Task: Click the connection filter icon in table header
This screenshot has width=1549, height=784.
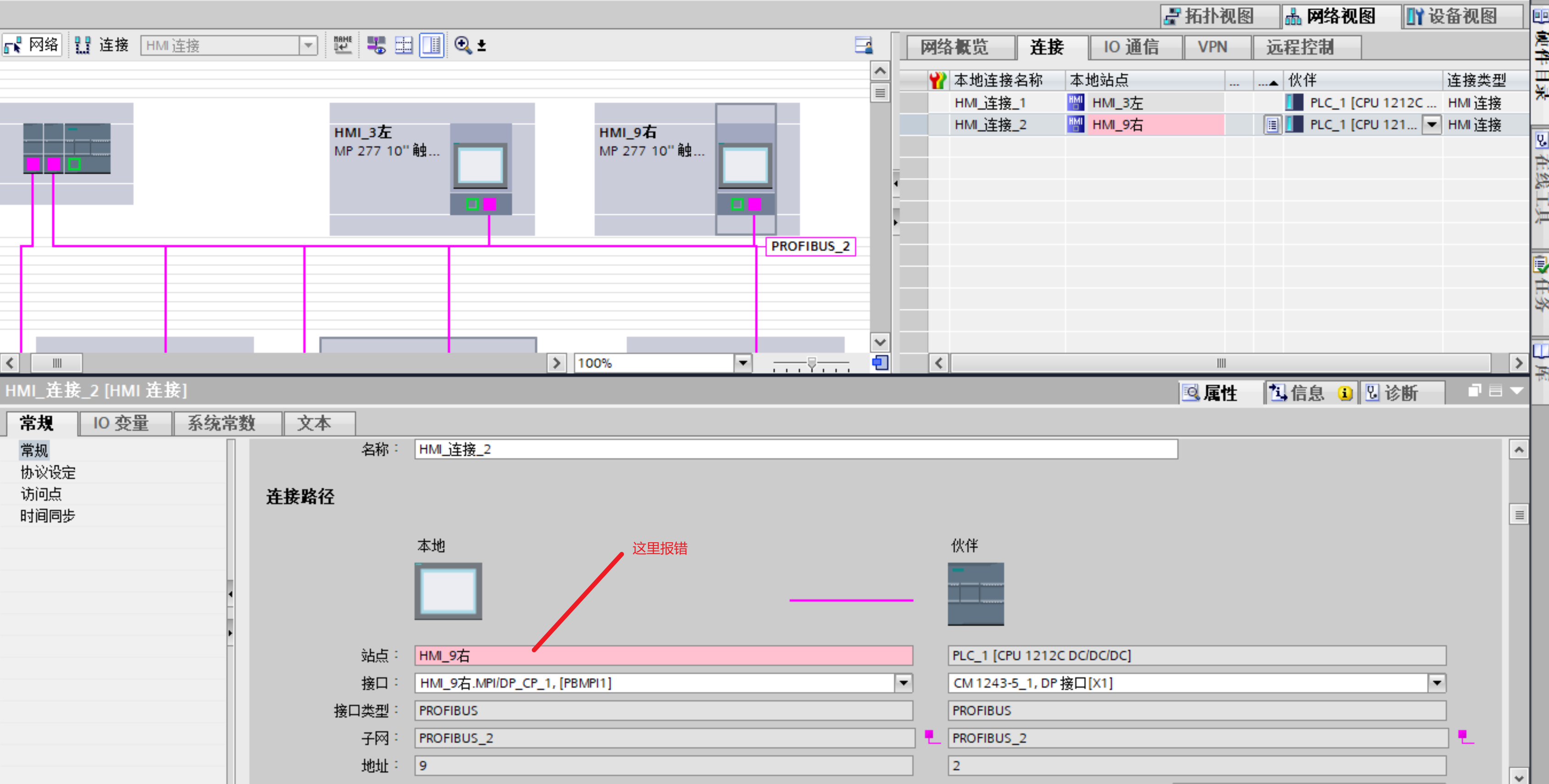Action: pos(936,80)
